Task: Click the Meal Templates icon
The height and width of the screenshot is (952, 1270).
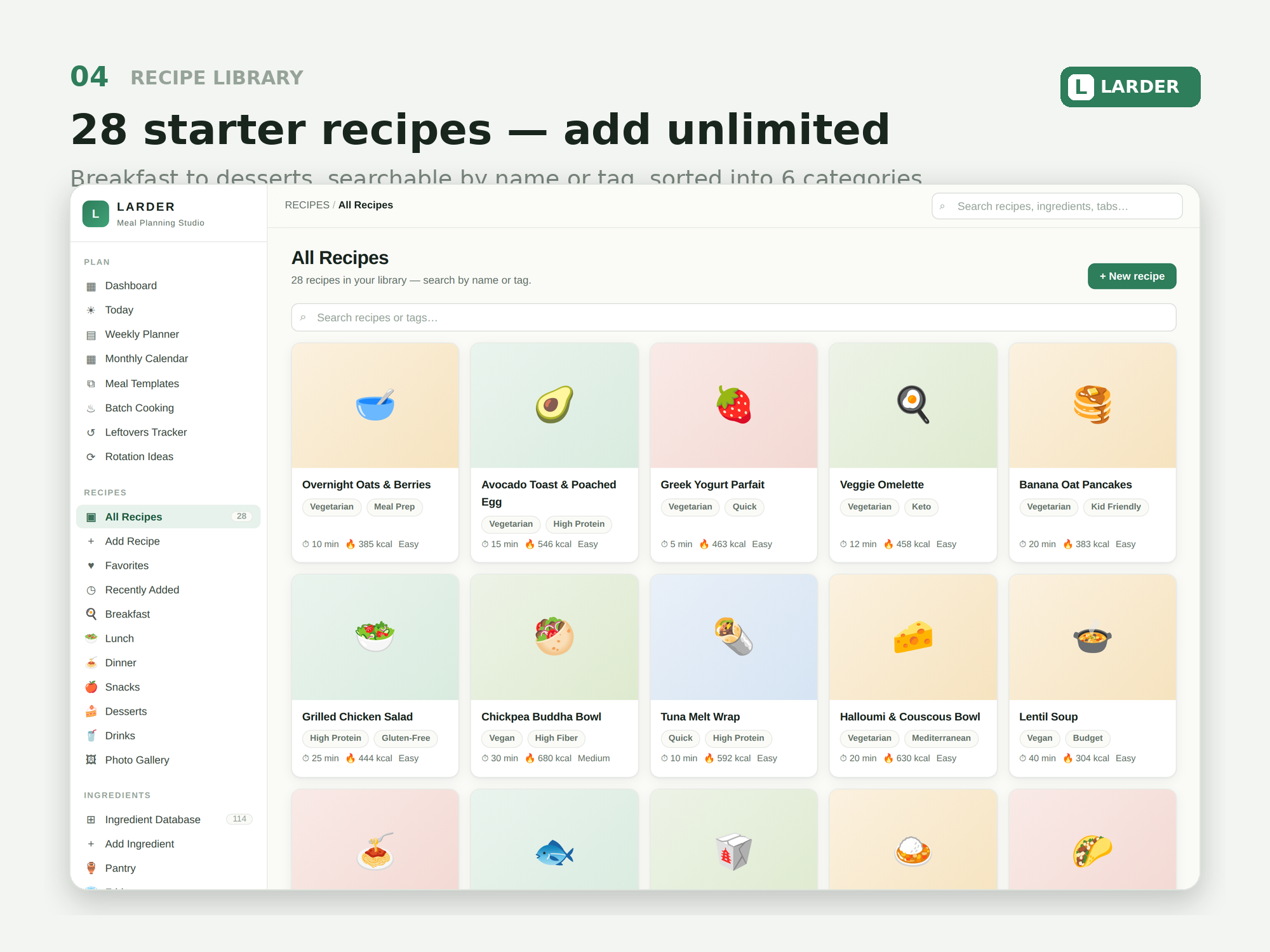Action: pos(91,384)
